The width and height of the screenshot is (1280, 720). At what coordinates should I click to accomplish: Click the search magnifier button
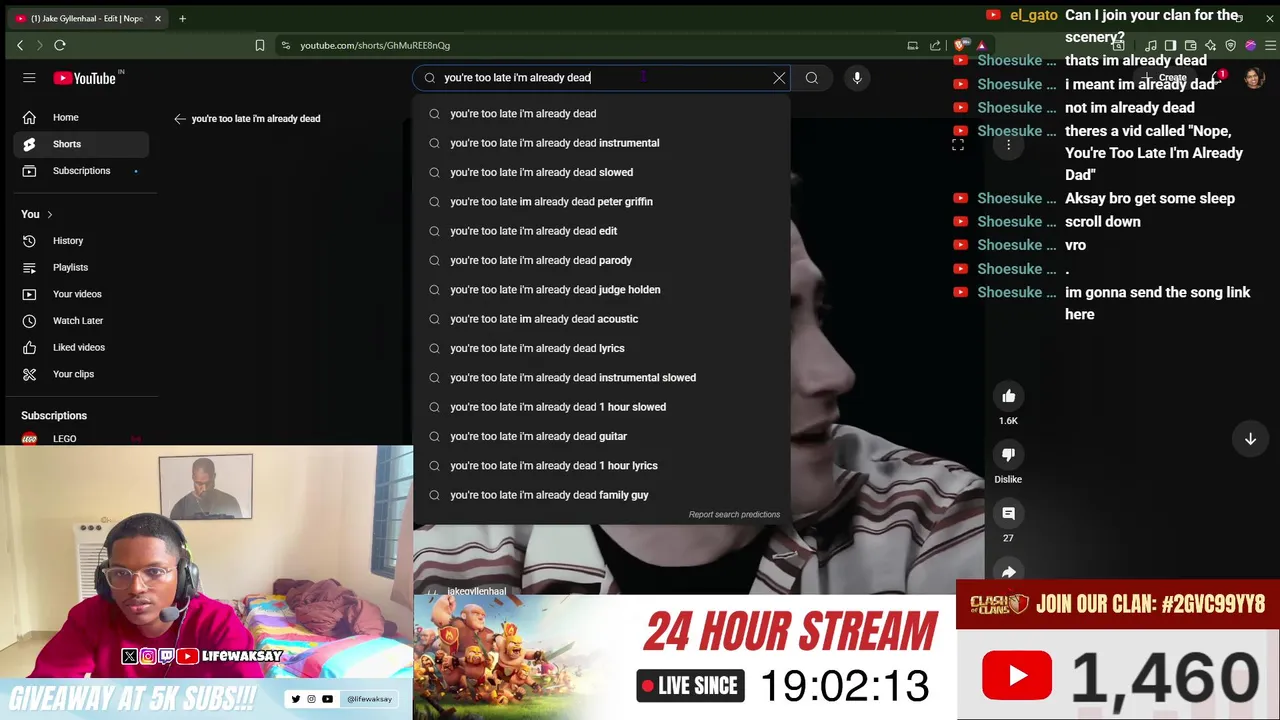click(812, 78)
